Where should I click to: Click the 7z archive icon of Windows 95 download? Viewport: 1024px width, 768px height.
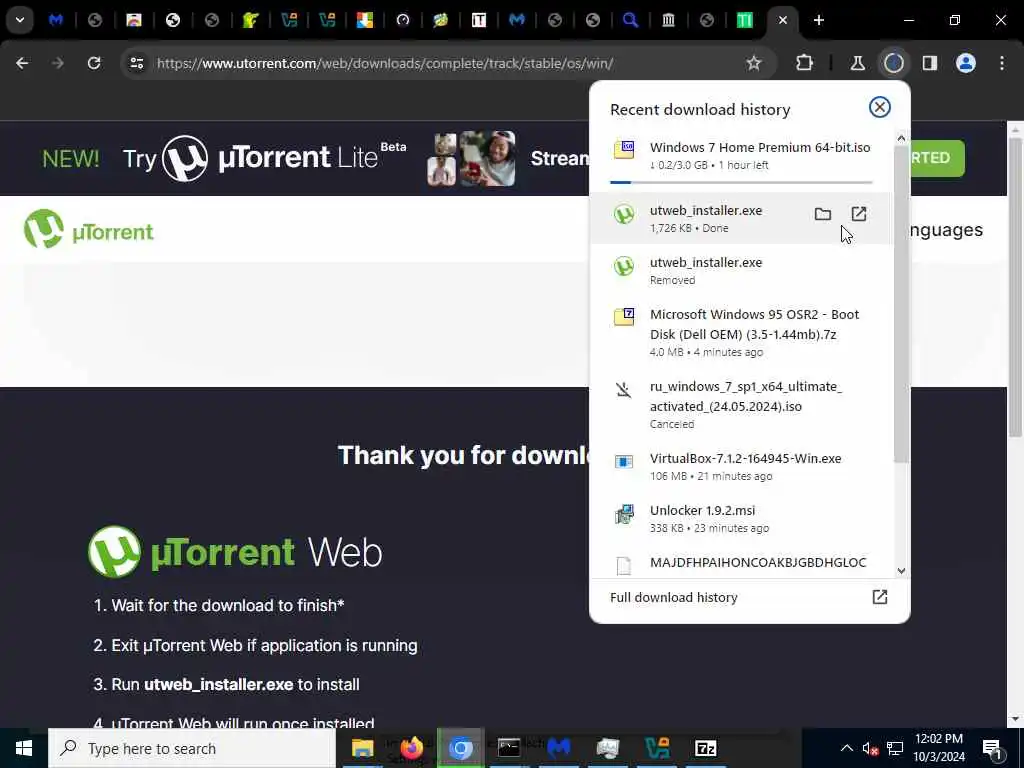[624, 317]
